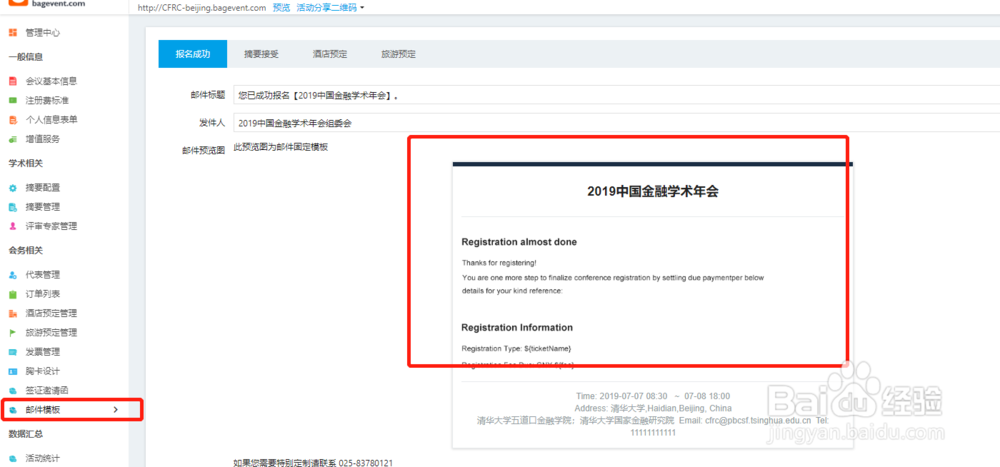Click the 邮件预览图 label
The image size is (1000, 467).
(203, 151)
